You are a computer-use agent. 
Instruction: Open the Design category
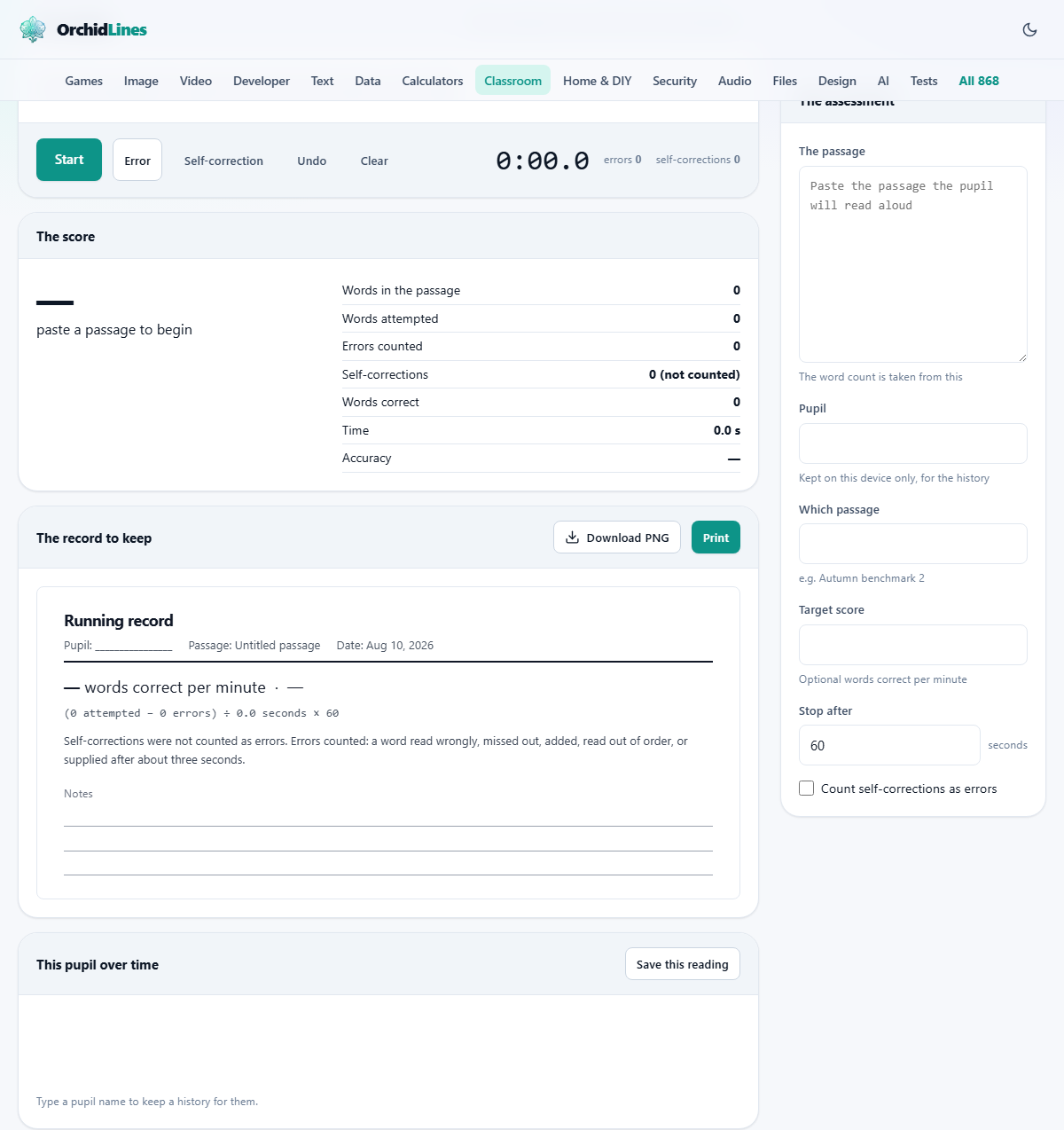(837, 81)
